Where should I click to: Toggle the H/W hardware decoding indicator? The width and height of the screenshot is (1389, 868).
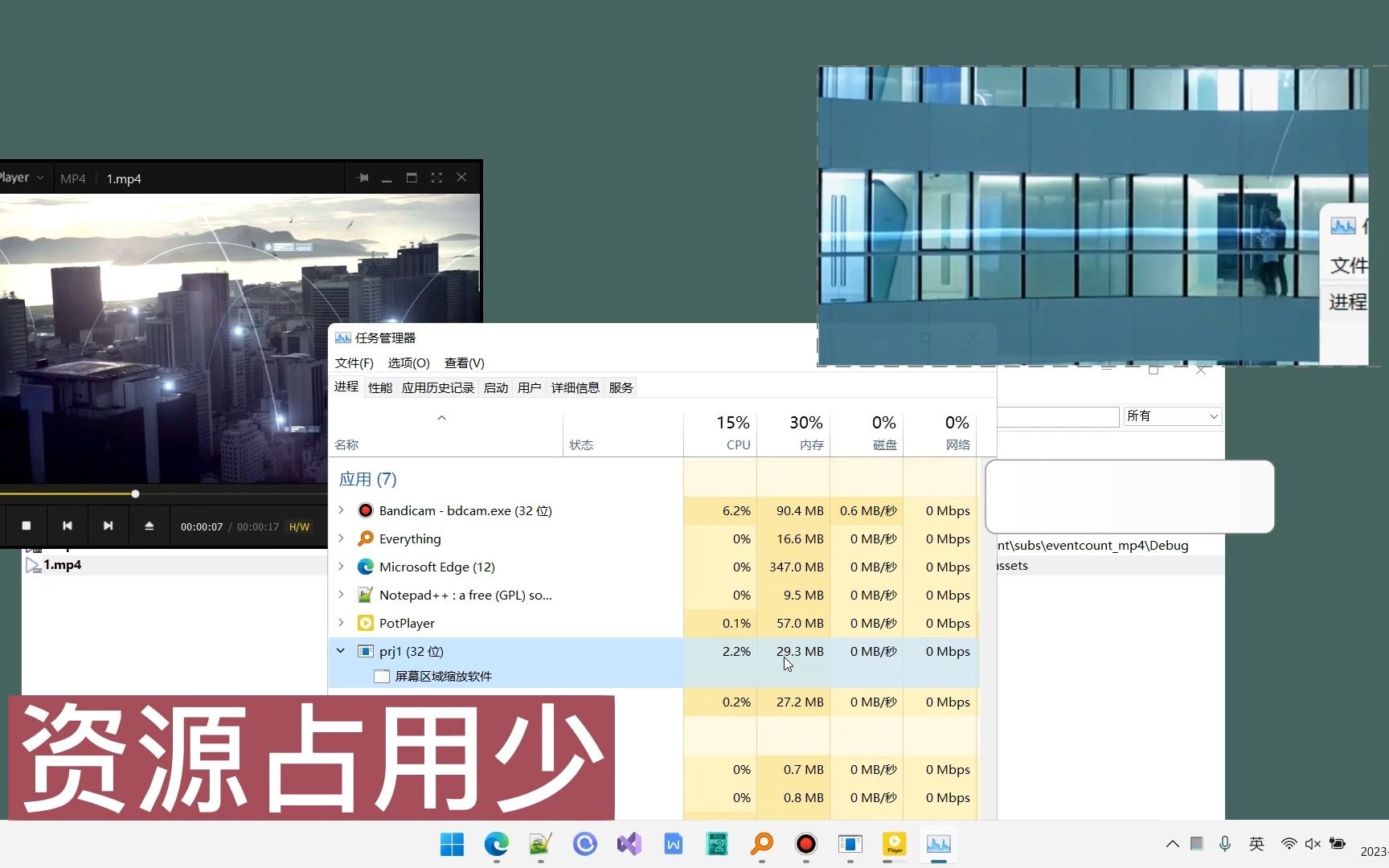point(299,526)
